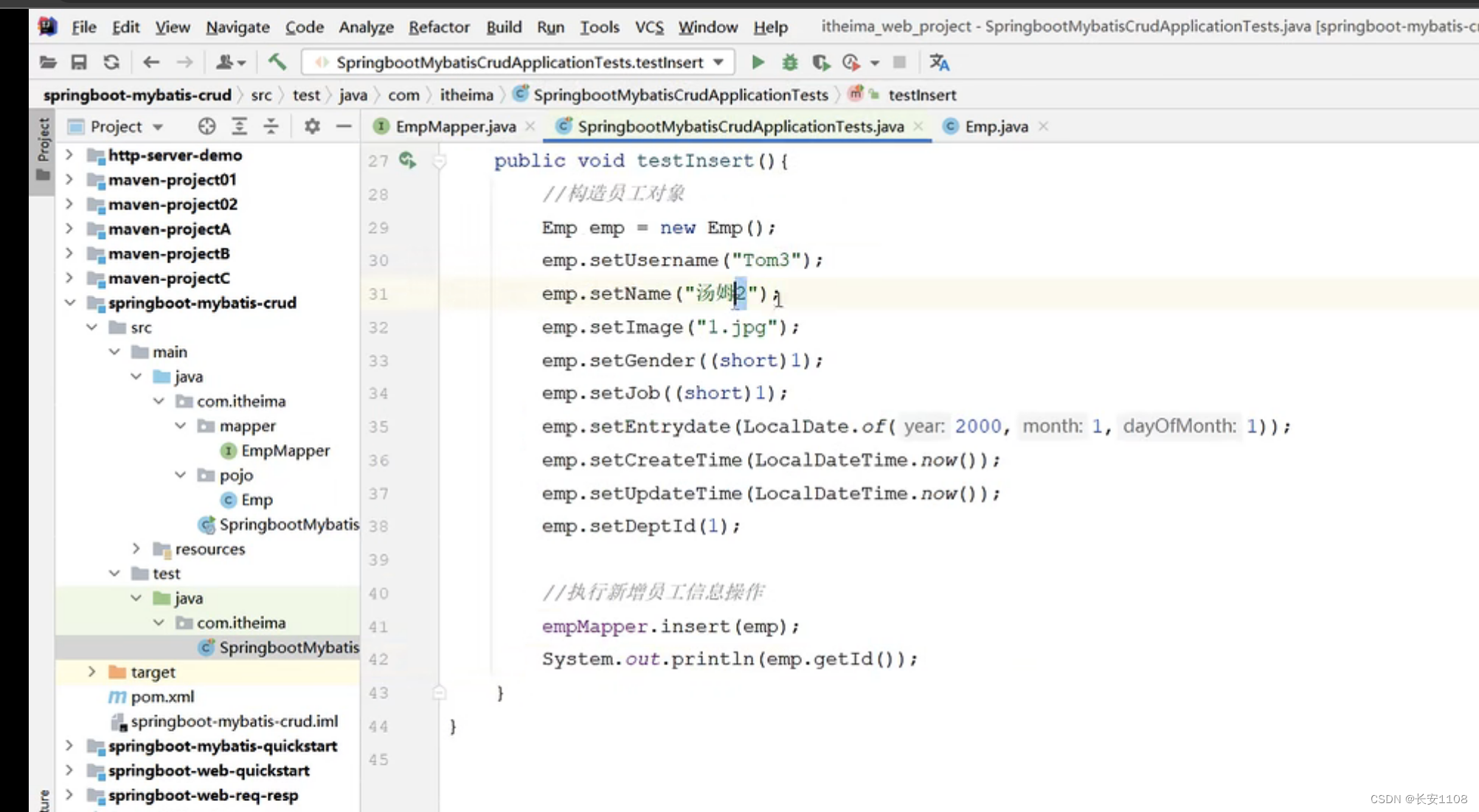Close the EmpMapper.java tab
The image size is (1479, 812).
point(530,126)
